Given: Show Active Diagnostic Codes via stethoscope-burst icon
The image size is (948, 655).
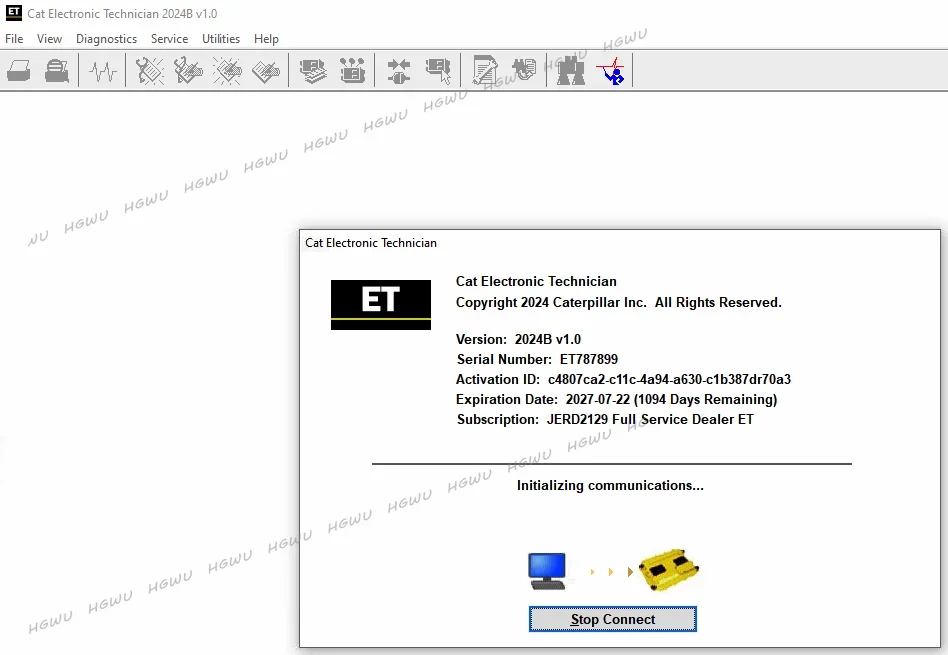Looking at the screenshot, I should coord(149,71).
